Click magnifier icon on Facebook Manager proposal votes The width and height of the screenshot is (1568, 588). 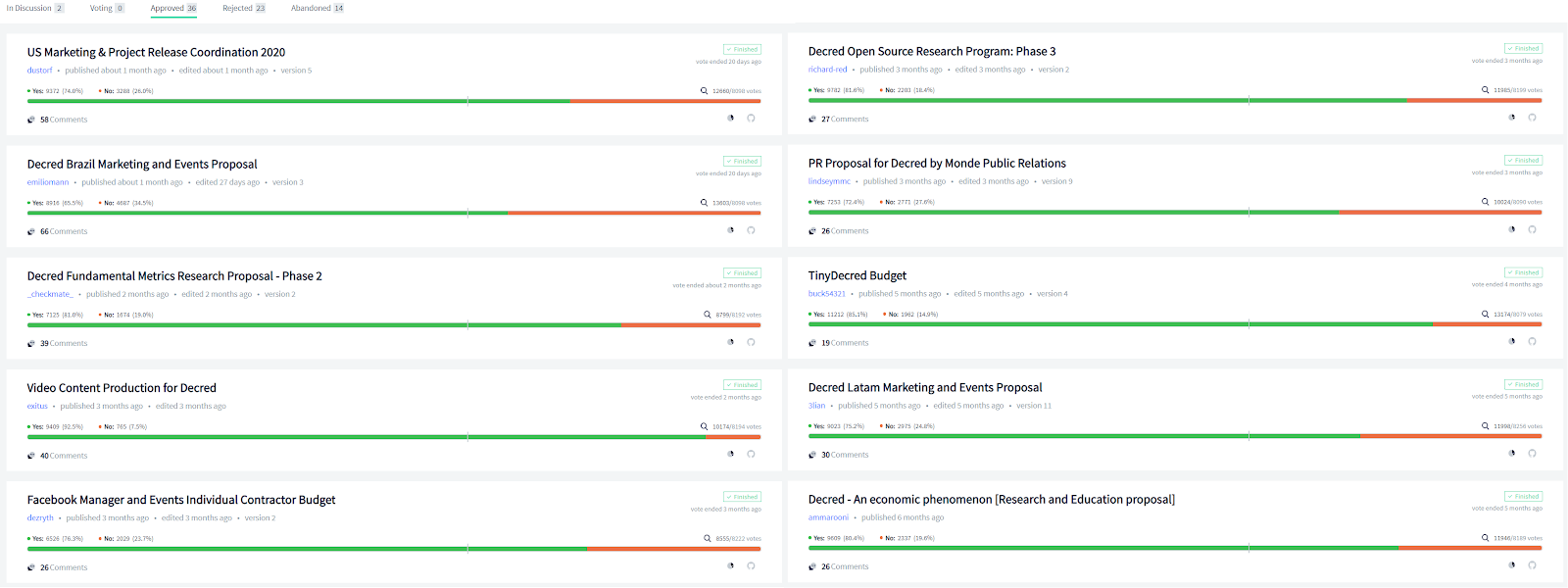pos(708,538)
